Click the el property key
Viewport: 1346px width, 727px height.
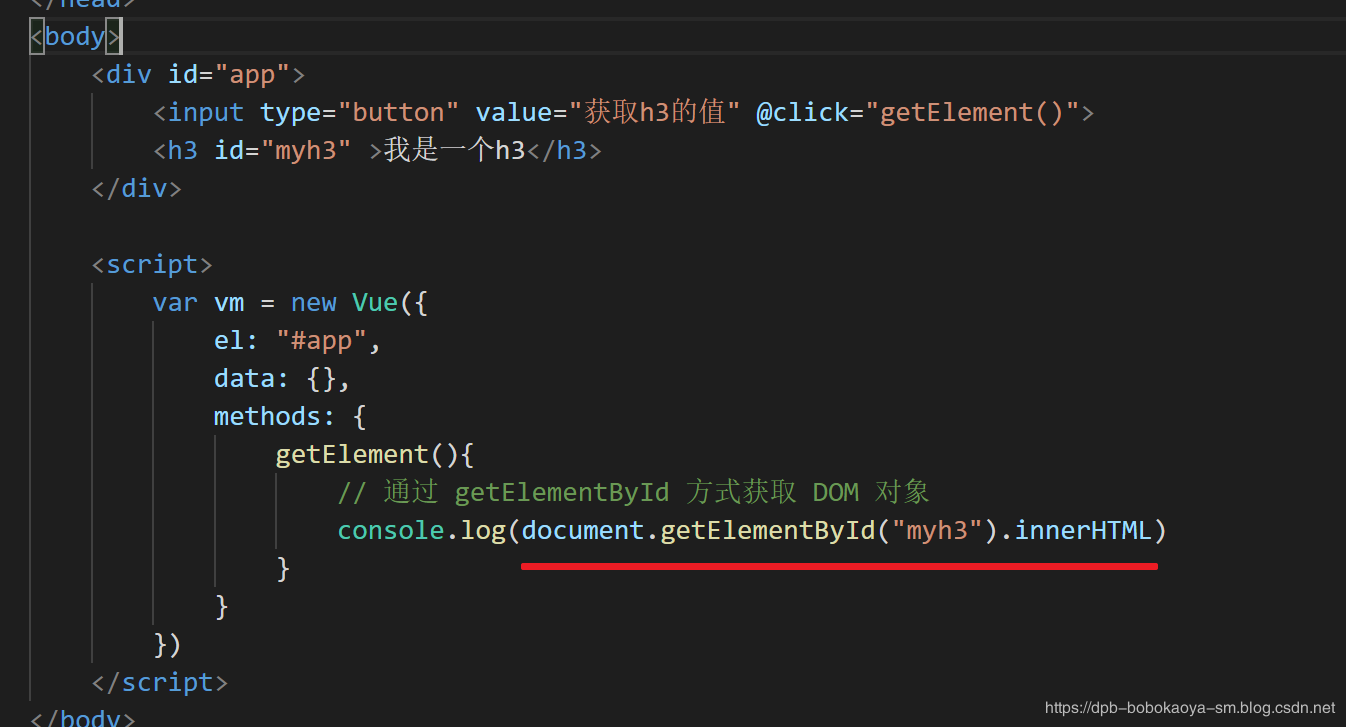pyautogui.click(x=229, y=340)
